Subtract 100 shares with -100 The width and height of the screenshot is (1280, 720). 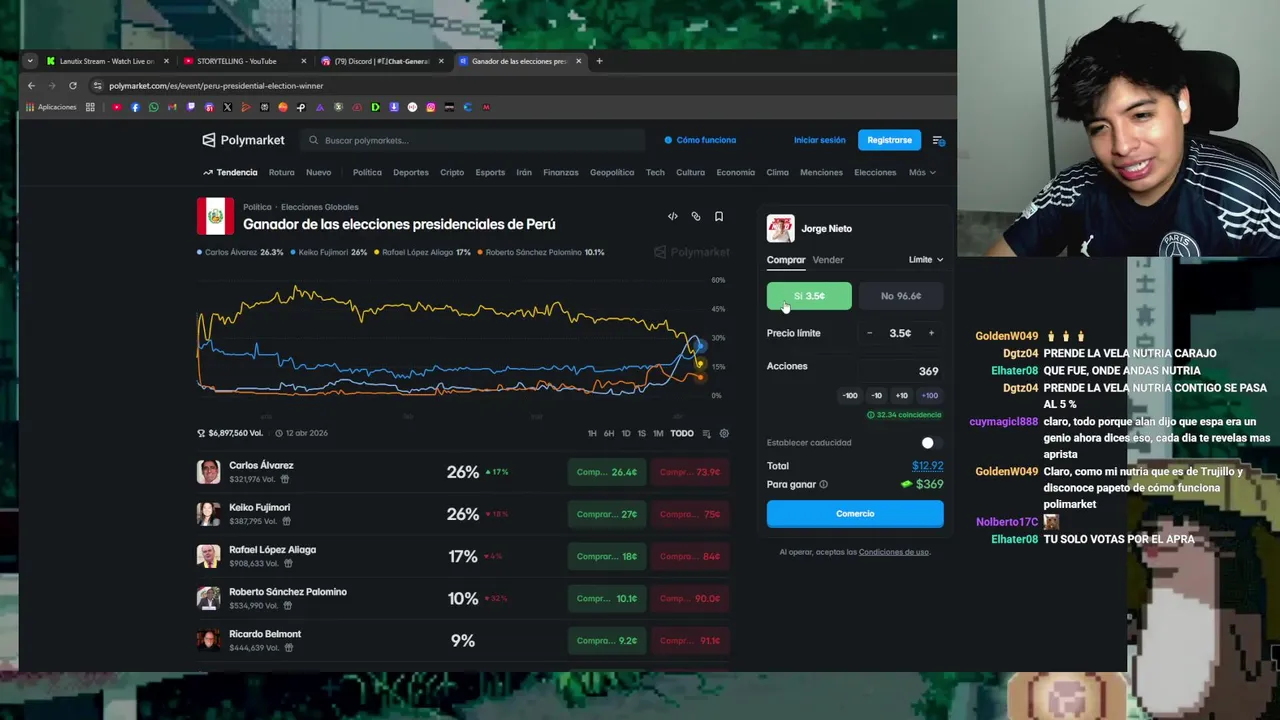[x=850, y=395]
